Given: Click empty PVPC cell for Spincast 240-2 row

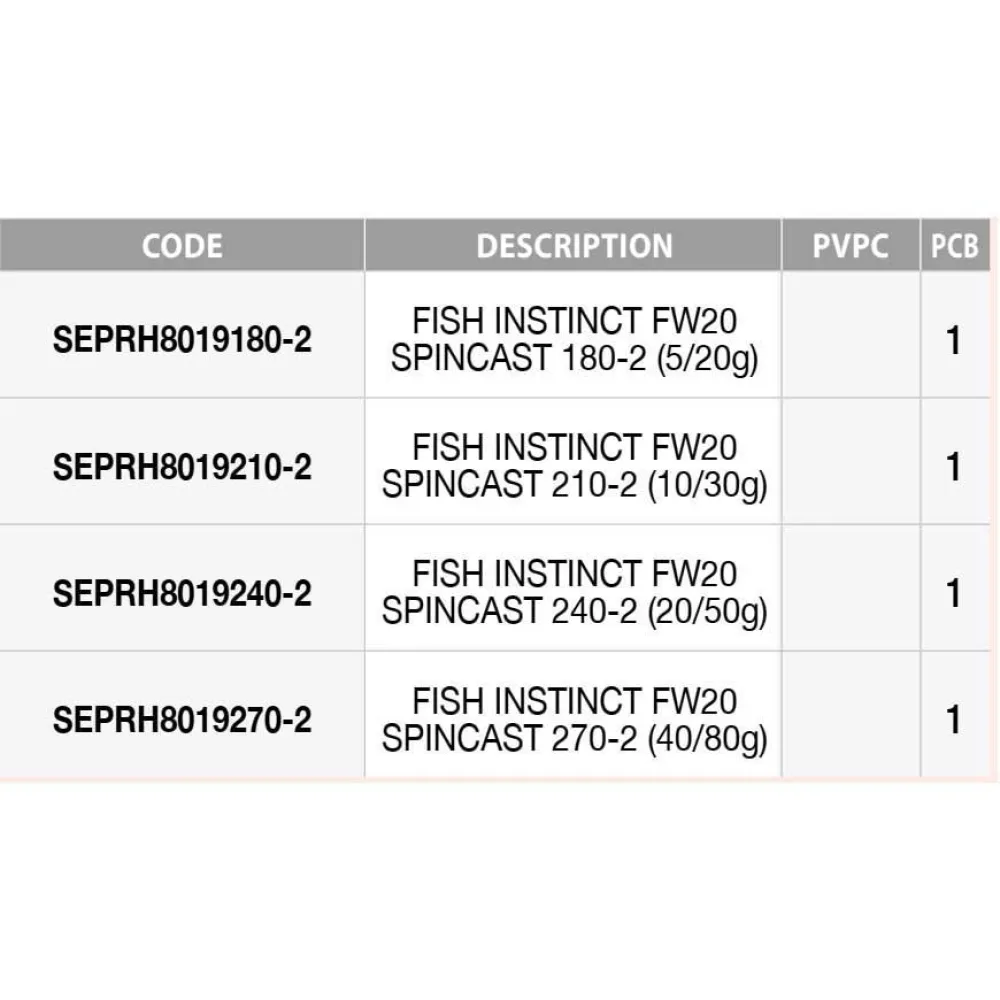Looking at the screenshot, I should click(850, 594).
